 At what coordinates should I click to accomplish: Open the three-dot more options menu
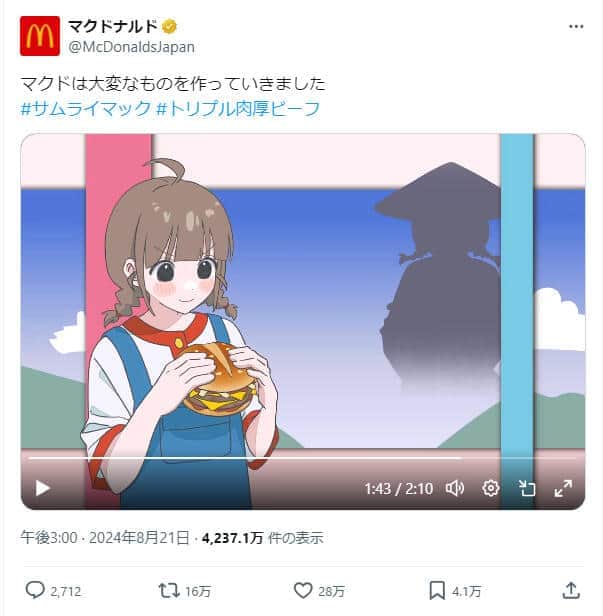[576, 26]
